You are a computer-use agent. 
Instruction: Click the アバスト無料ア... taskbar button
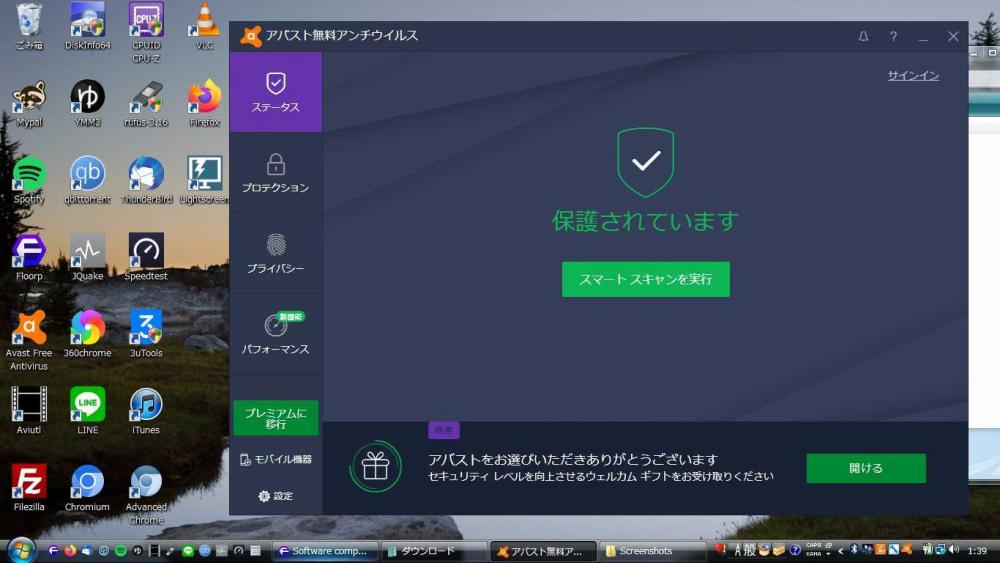(543, 551)
